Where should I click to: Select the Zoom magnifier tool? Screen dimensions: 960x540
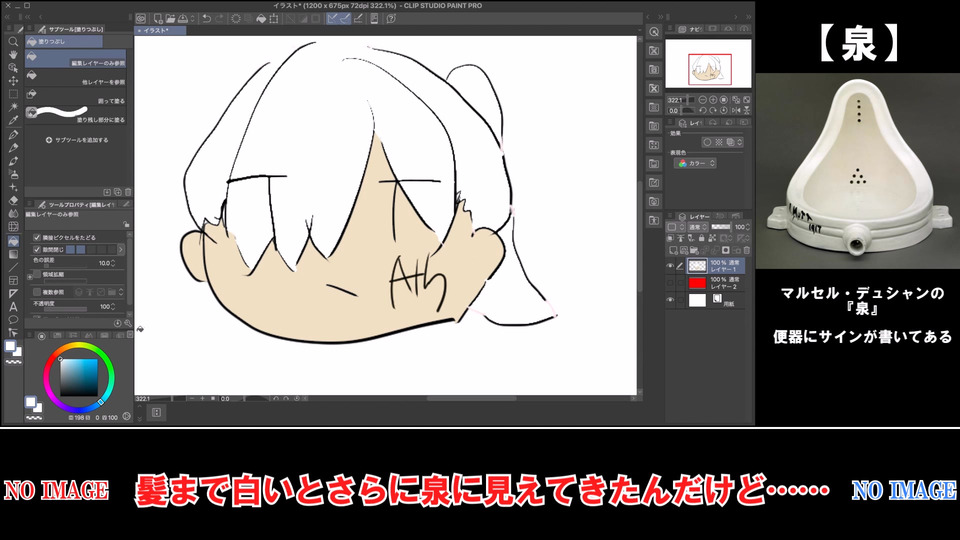(x=13, y=42)
